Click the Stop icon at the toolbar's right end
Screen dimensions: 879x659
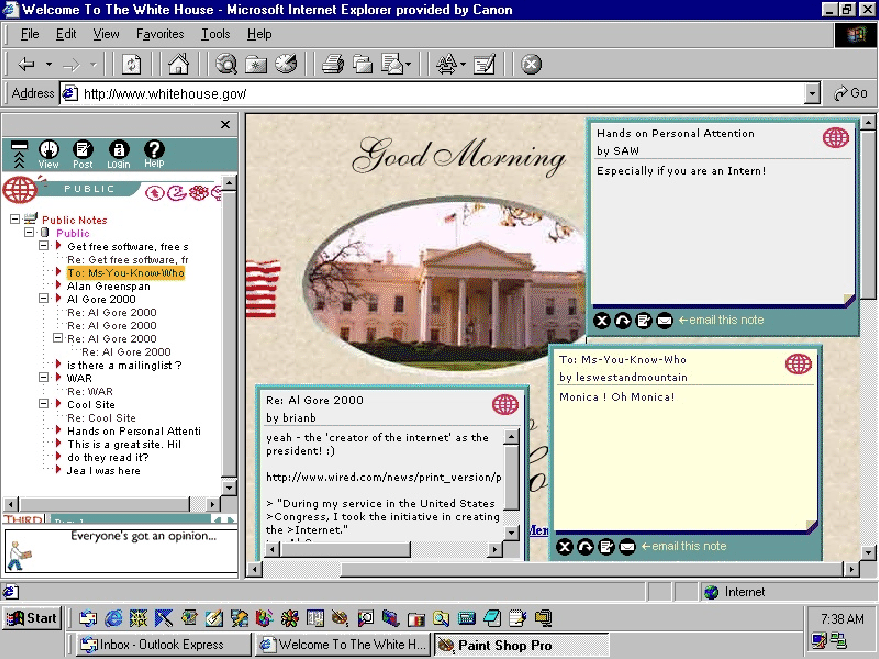pyautogui.click(x=532, y=64)
